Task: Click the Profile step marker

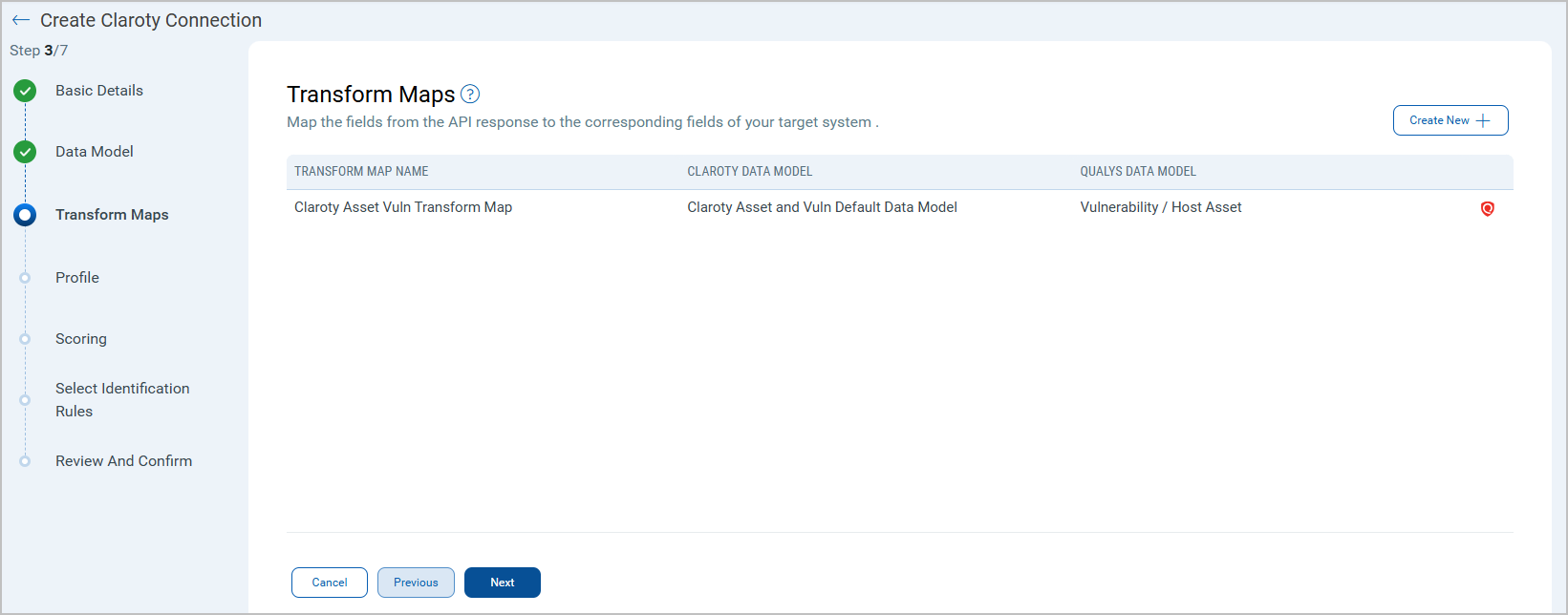Action: [25, 278]
